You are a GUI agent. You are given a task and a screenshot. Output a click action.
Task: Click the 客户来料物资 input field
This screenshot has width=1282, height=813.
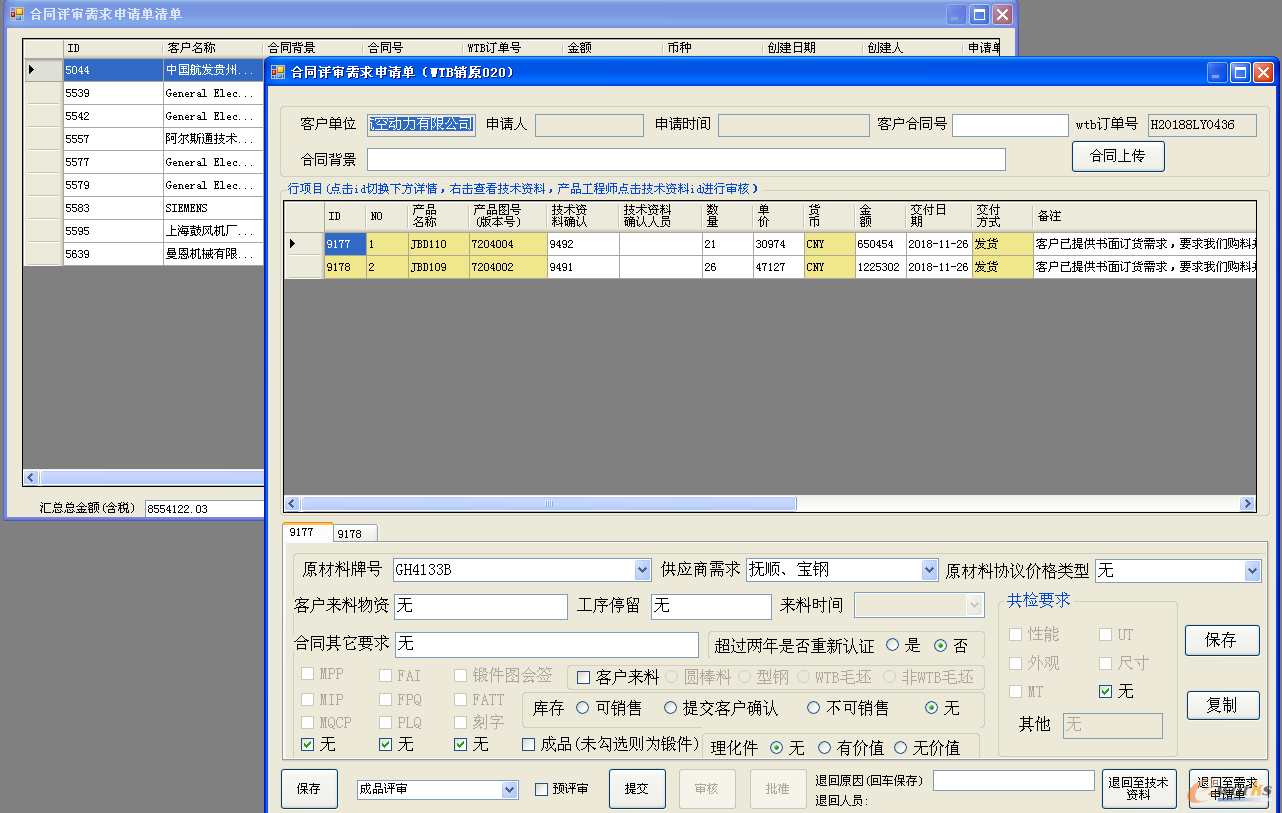(x=481, y=606)
